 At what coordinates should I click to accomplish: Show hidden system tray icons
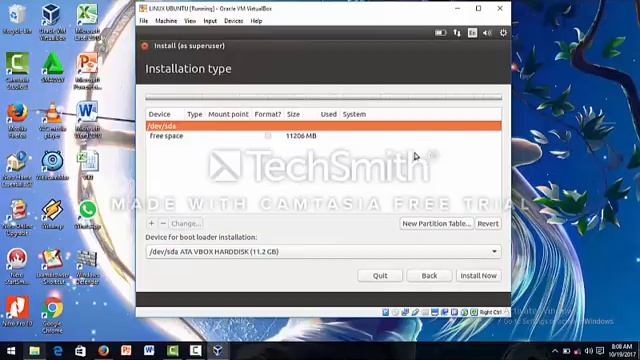(555, 351)
